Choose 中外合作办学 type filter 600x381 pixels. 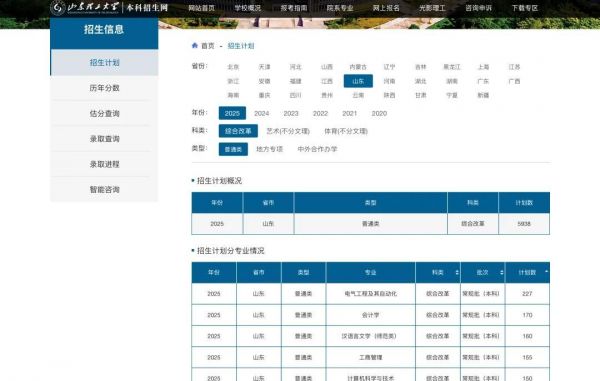317,149
